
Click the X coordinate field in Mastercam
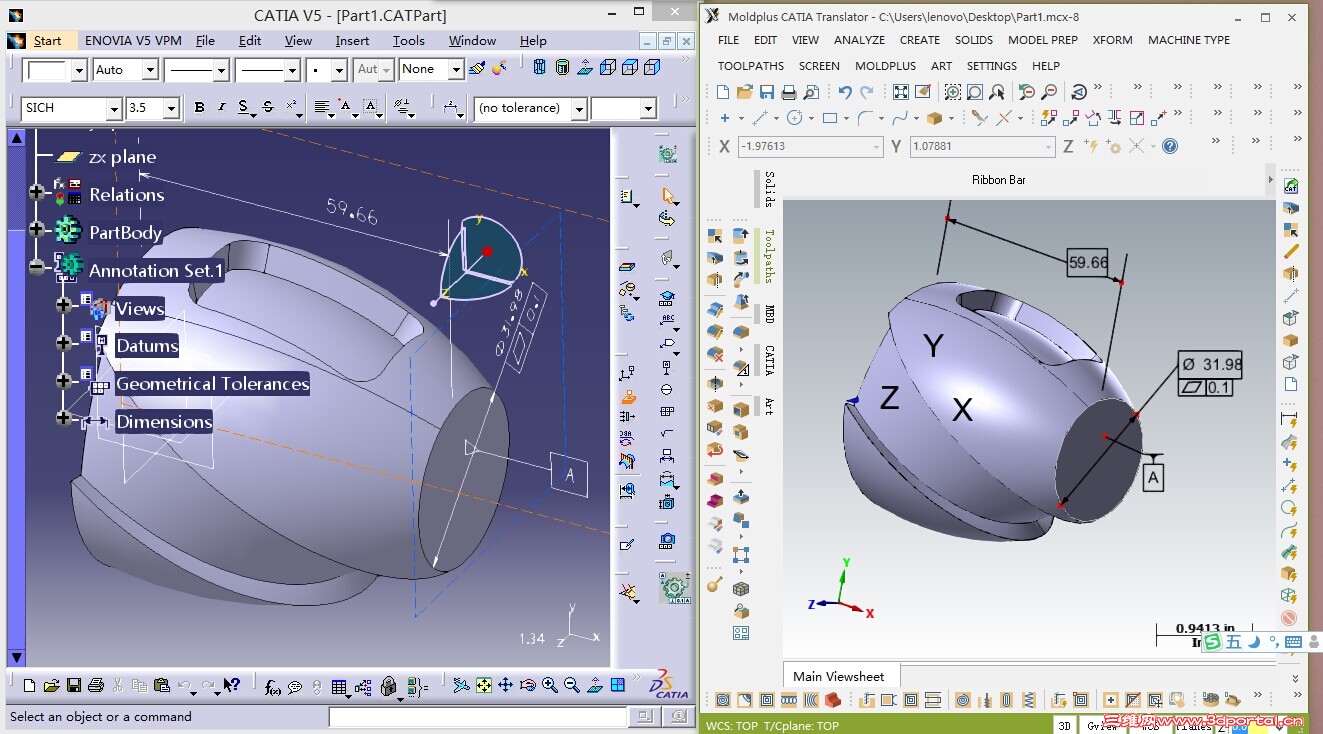pos(810,146)
